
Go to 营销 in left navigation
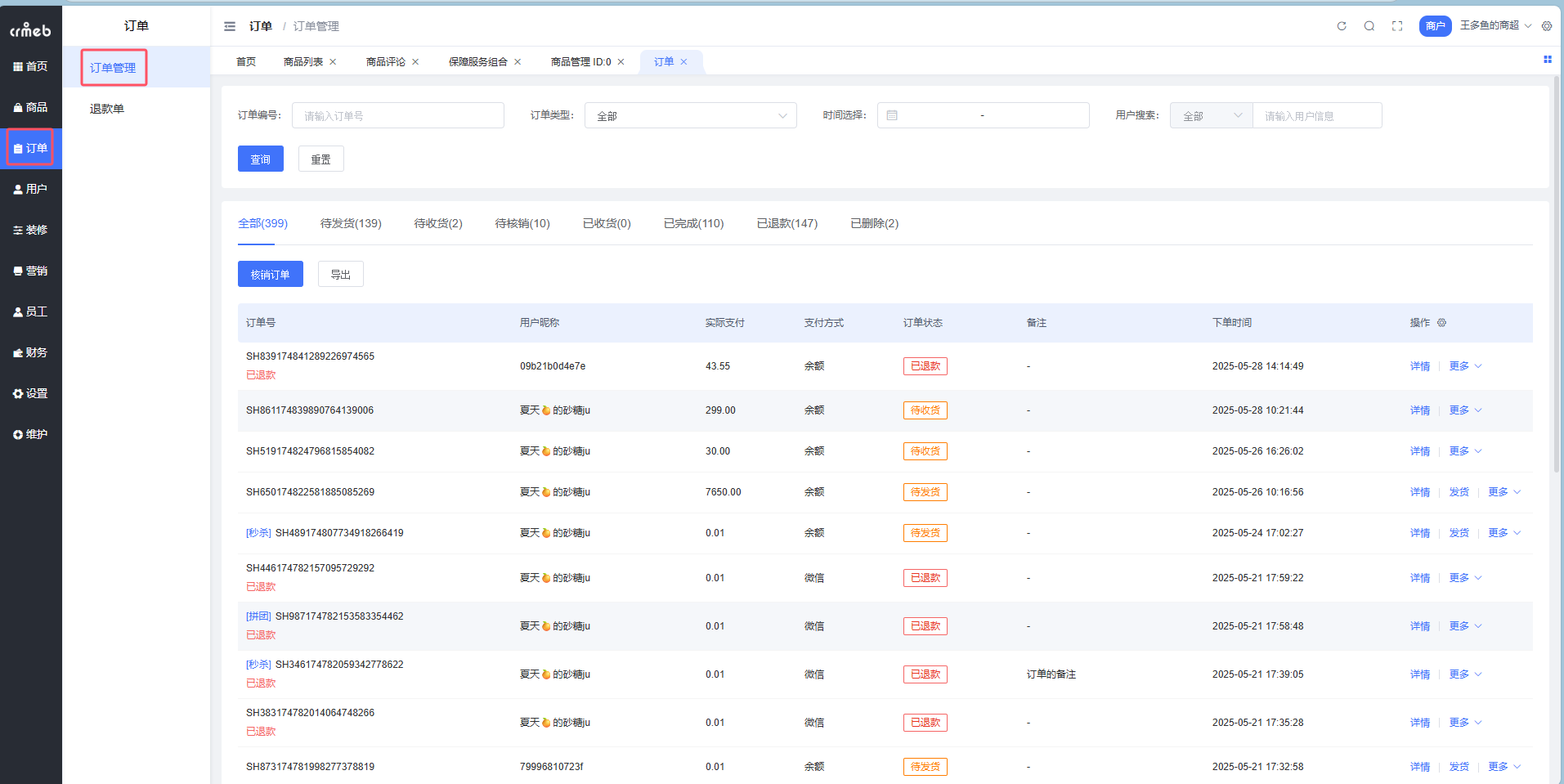[x=31, y=271]
